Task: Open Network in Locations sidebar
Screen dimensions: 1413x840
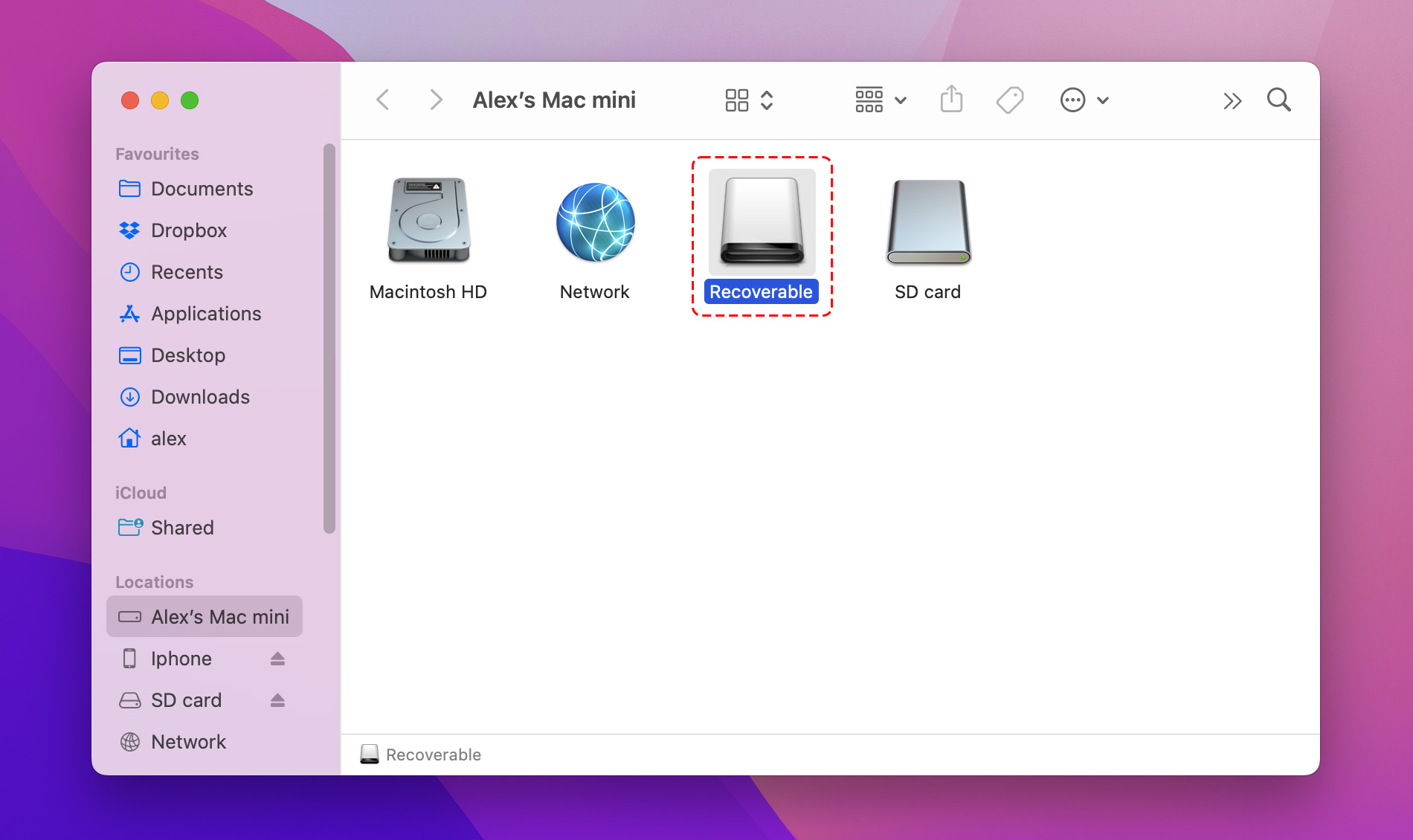Action: 205,742
